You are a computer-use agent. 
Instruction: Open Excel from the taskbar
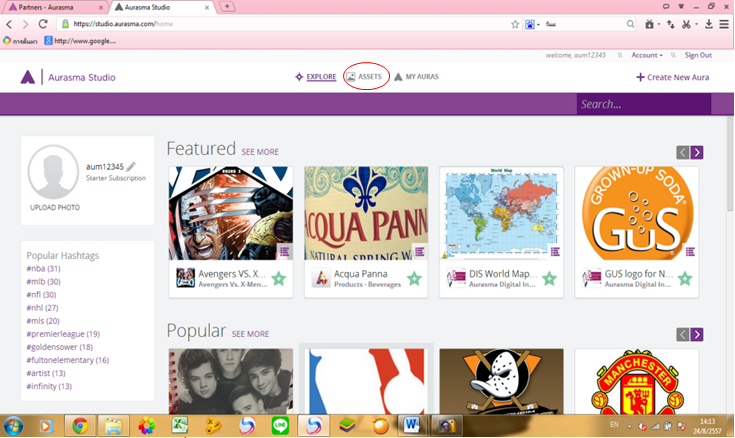click(x=180, y=426)
